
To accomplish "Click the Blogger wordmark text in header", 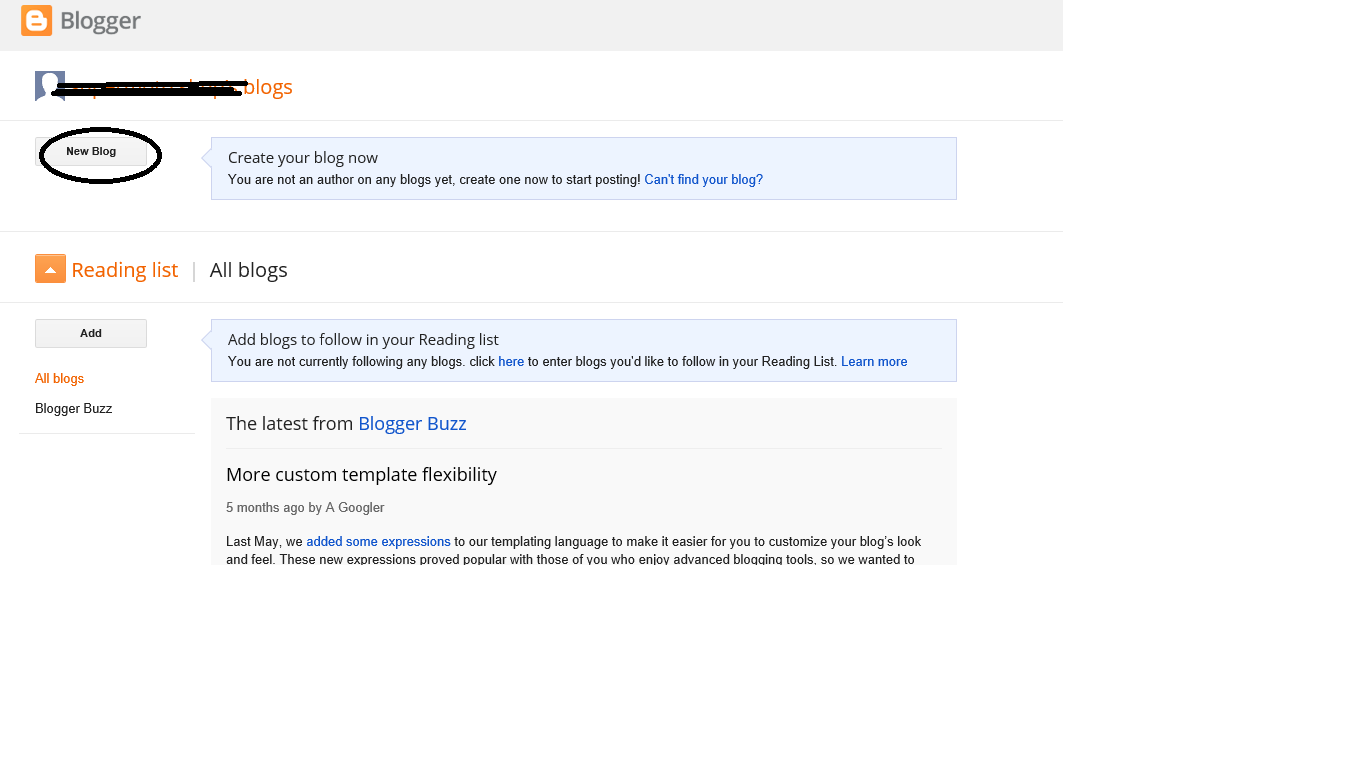I will click(100, 21).
